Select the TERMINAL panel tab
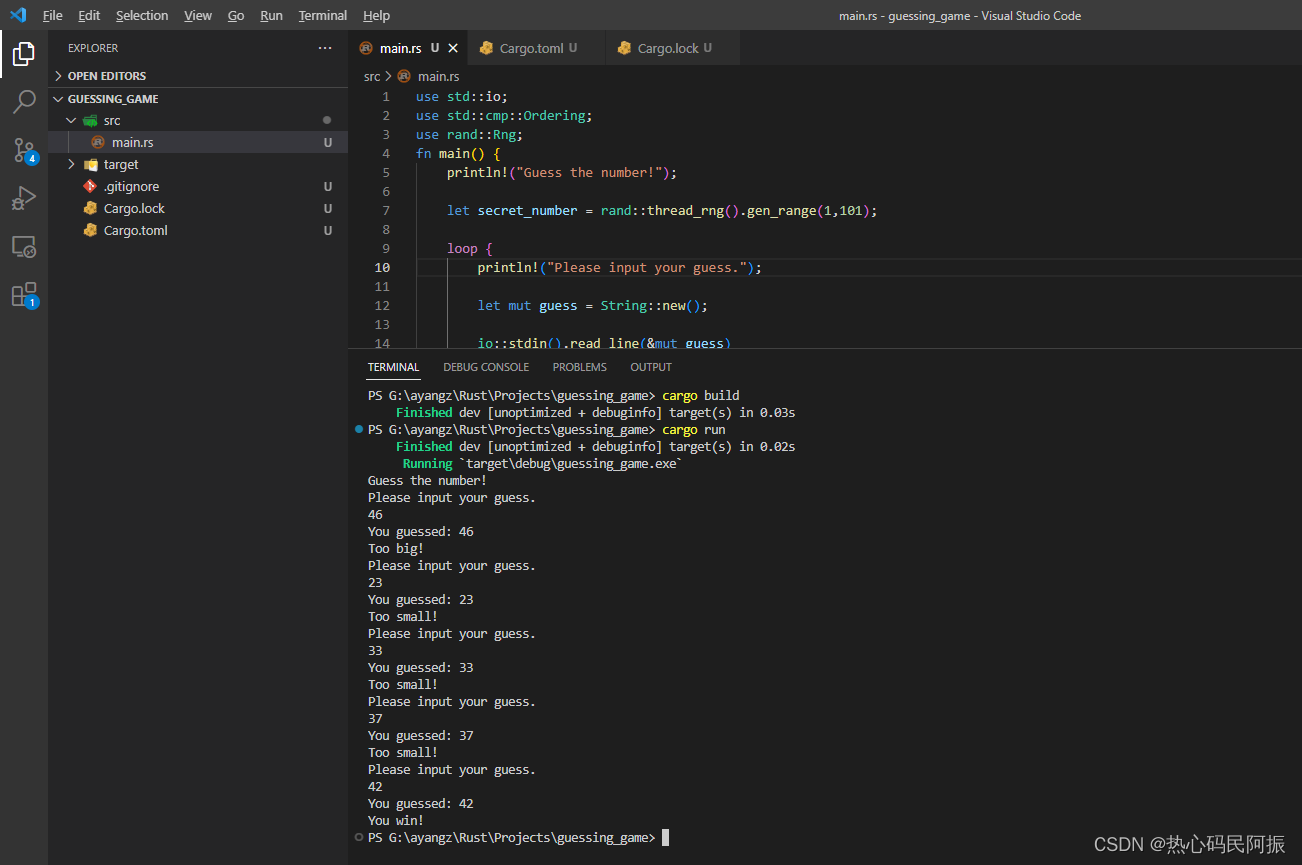This screenshot has width=1302, height=865. (x=393, y=367)
